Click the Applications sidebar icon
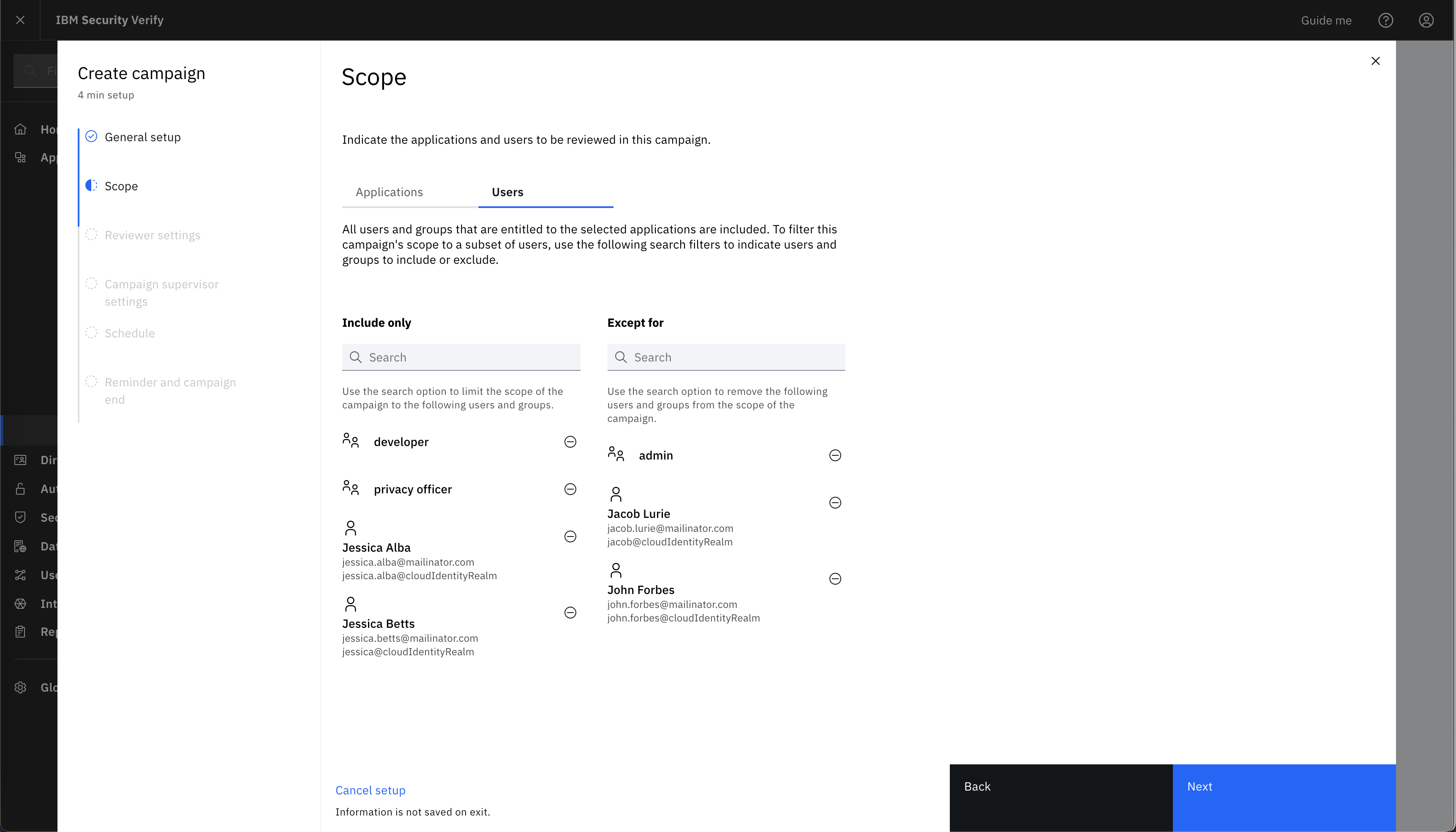Screen dimensions: 1456x832 tap(21, 158)
